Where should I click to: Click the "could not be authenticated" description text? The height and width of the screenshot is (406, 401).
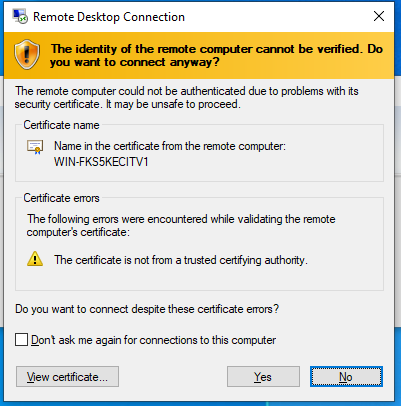click(187, 98)
